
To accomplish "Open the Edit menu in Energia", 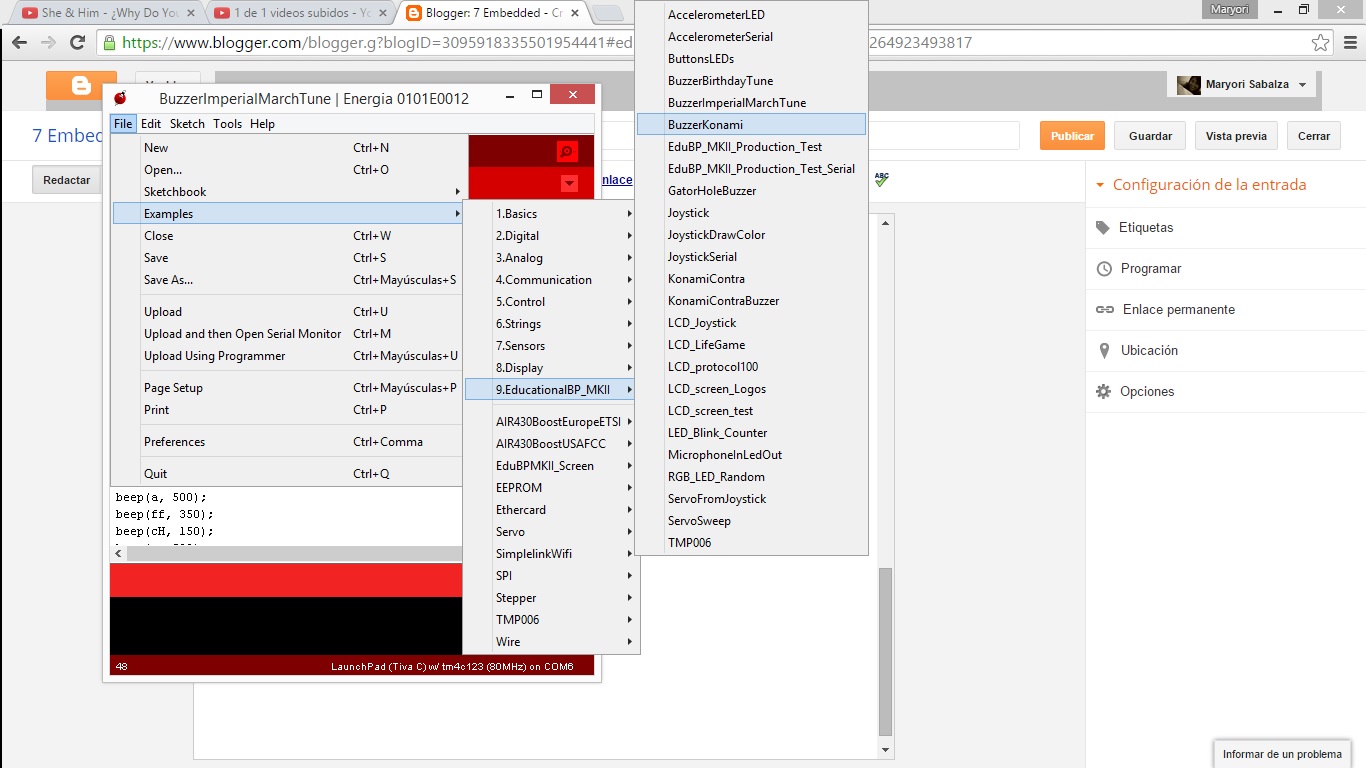I will (151, 124).
